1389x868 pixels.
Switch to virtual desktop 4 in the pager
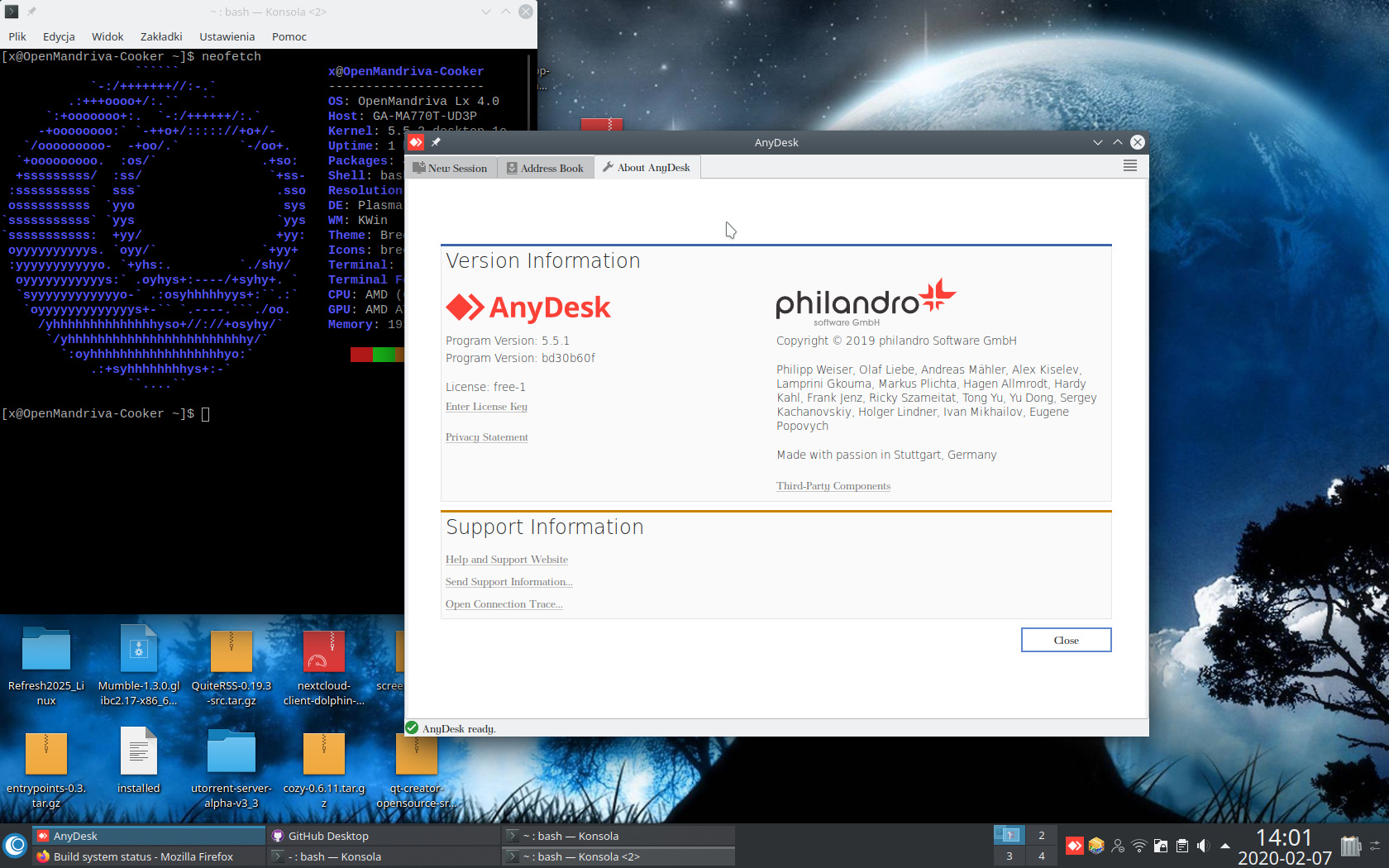click(x=1042, y=856)
